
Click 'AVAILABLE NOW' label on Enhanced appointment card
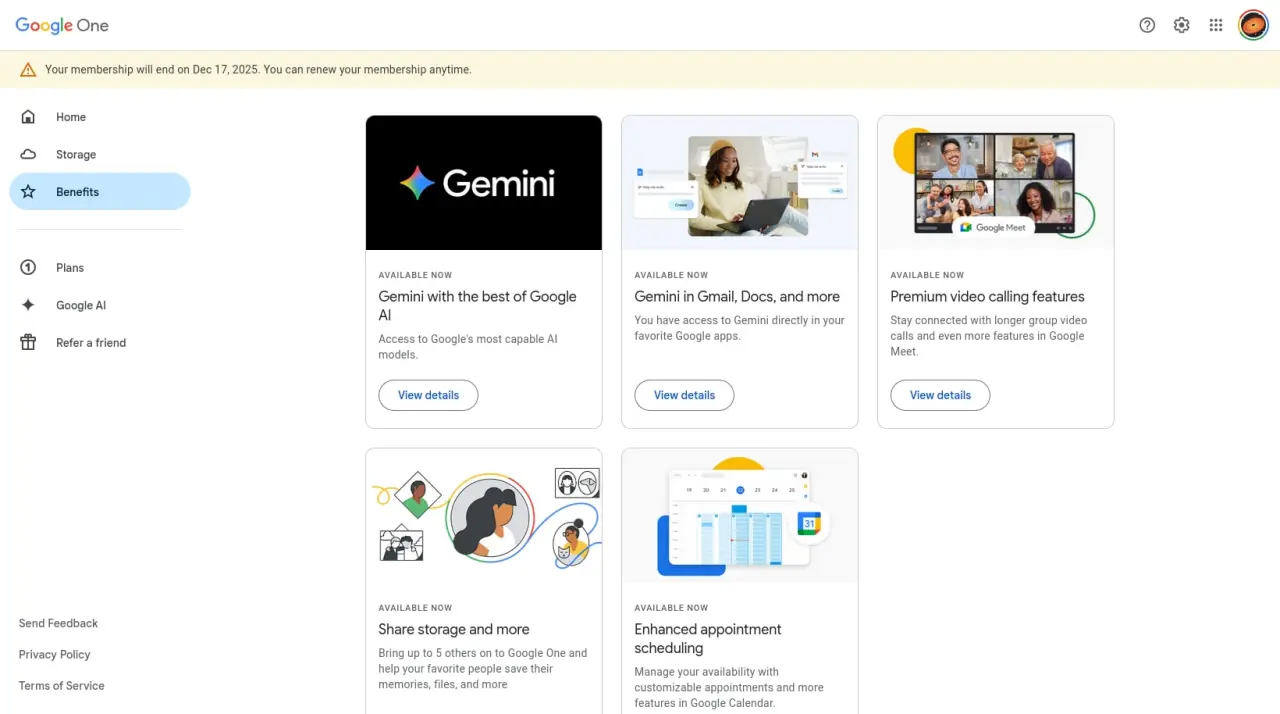coord(671,608)
